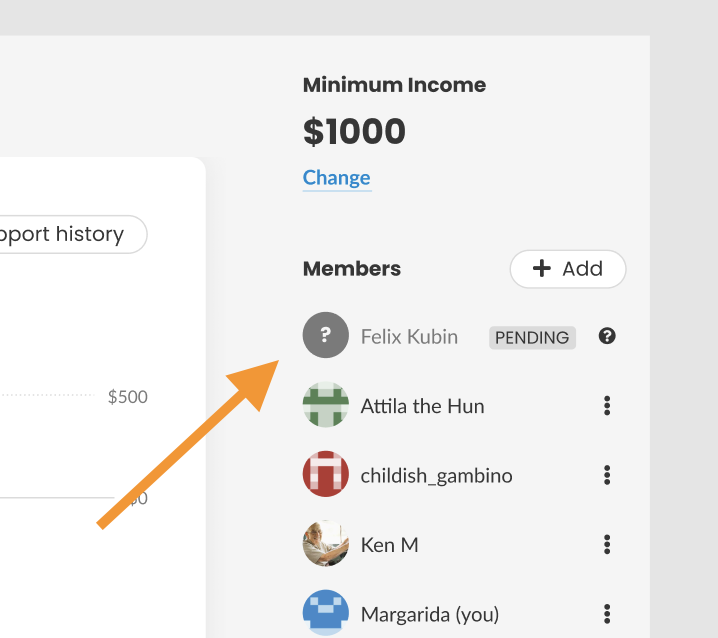This screenshot has height=638, width=718.
Task: Select the Felix Kubin member name
Action: [409, 337]
